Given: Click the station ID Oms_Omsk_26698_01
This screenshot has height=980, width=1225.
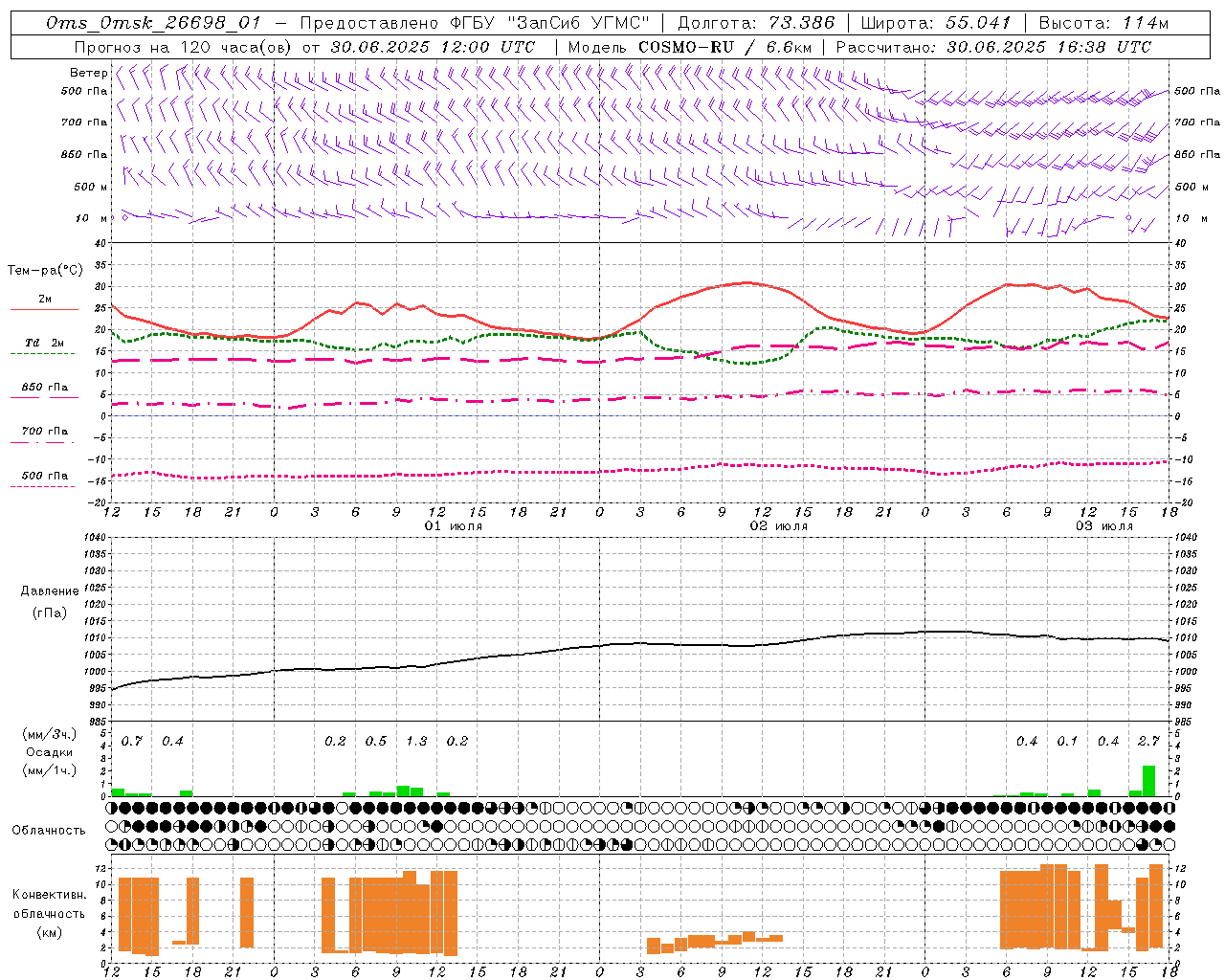Looking at the screenshot, I should [153, 23].
